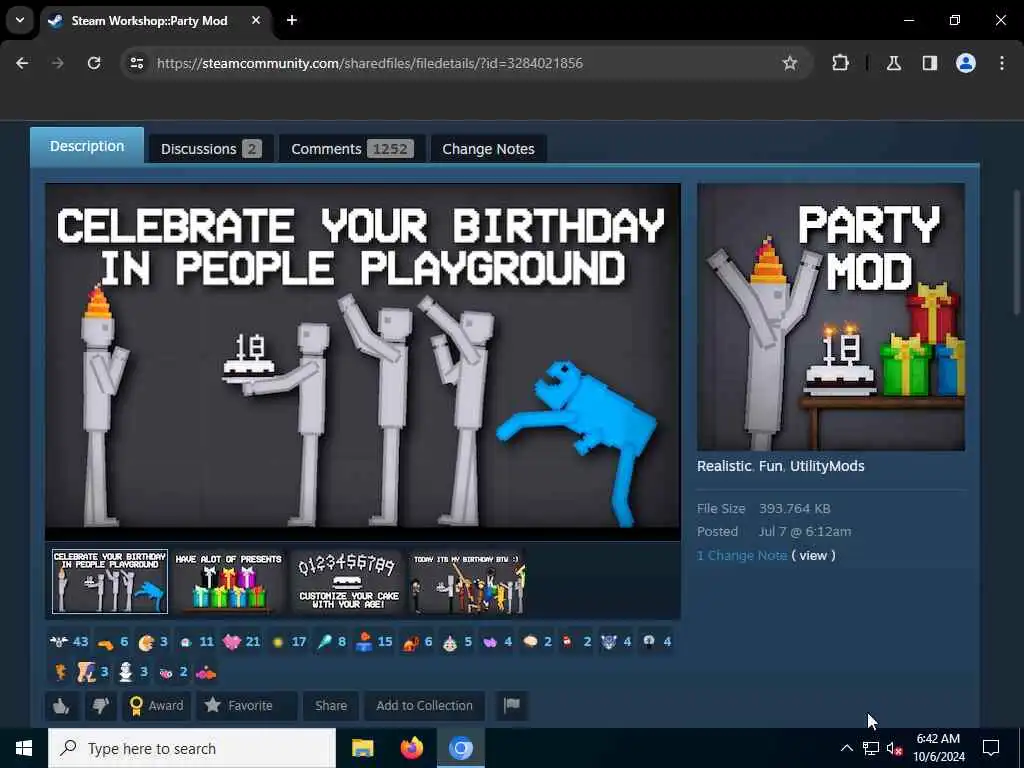
Task: Open the Chrome profile avatar
Action: click(966, 63)
